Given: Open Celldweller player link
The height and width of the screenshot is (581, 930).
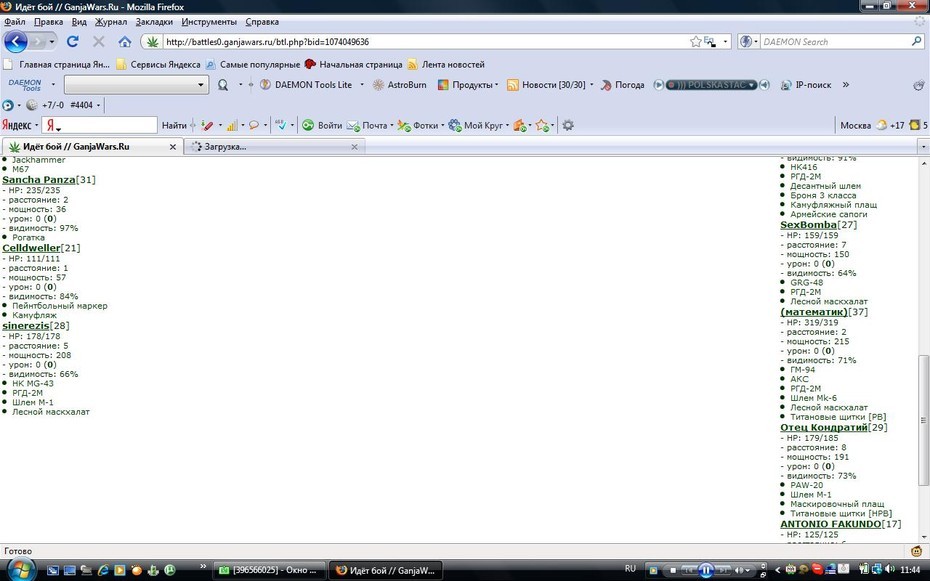Looking at the screenshot, I should pos(31,248).
